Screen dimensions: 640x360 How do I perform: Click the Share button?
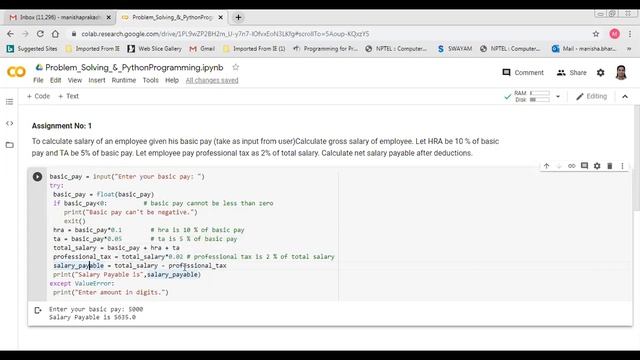click(571, 73)
